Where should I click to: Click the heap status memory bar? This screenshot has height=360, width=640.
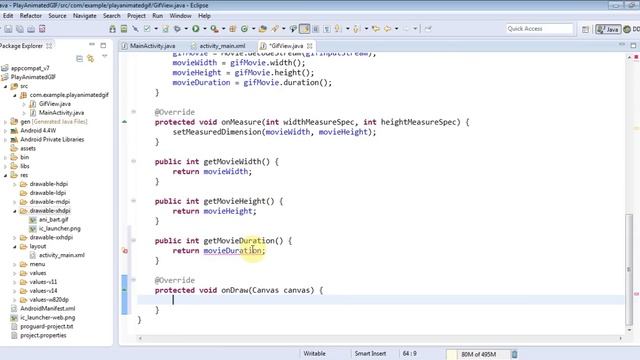[x=478, y=354]
